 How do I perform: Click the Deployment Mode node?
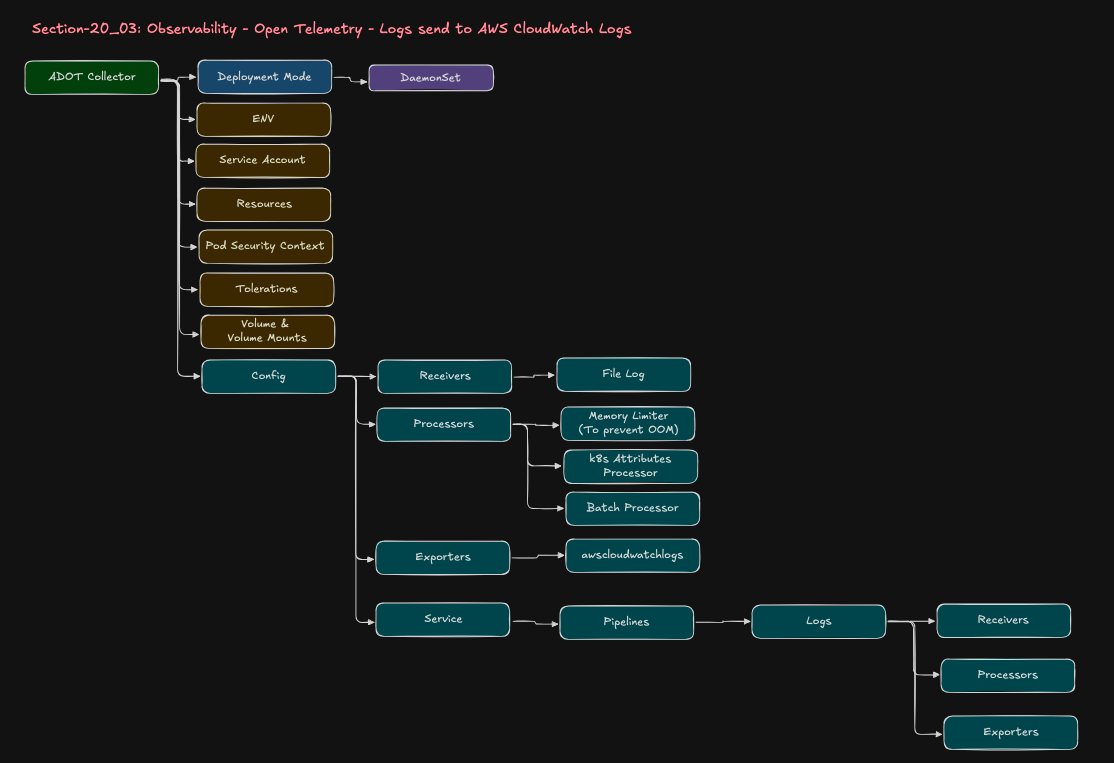264,76
